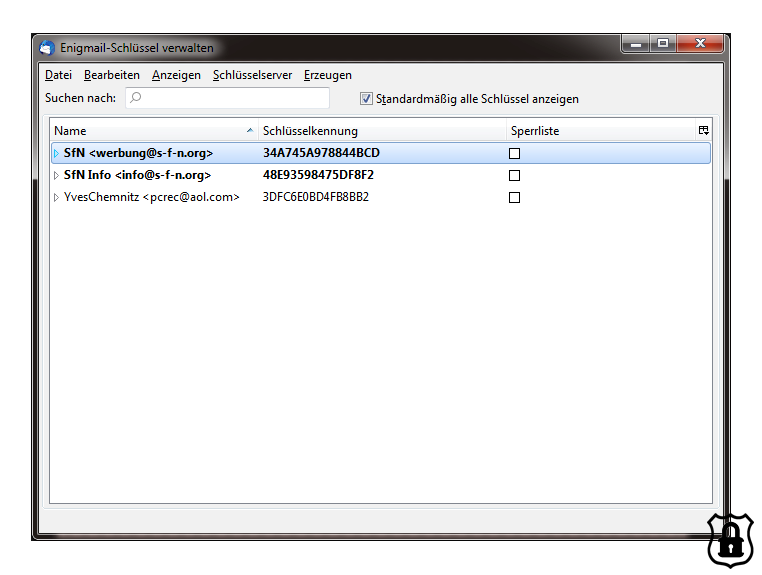Maximize the Enigmail key manager window
The image size is (762, 575).
point(663,44)
